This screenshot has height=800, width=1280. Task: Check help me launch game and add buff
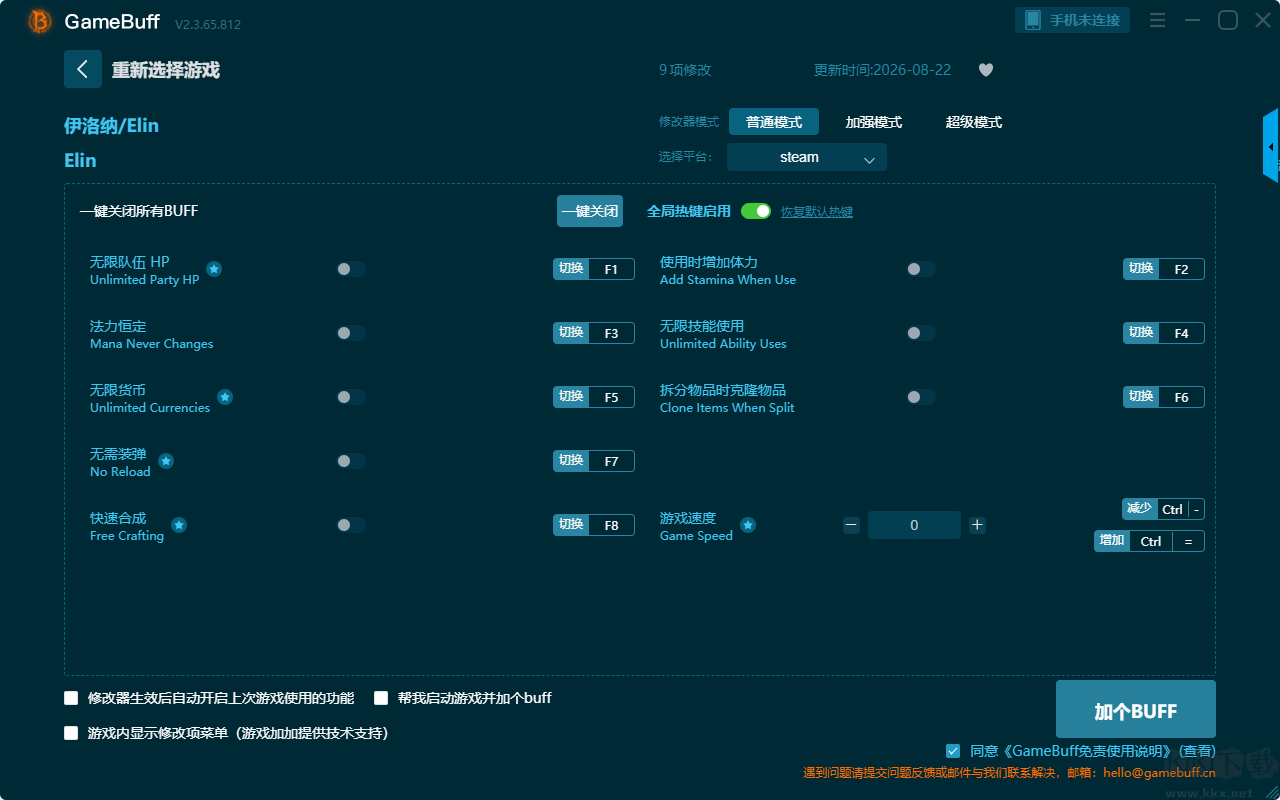pos(381,698)
